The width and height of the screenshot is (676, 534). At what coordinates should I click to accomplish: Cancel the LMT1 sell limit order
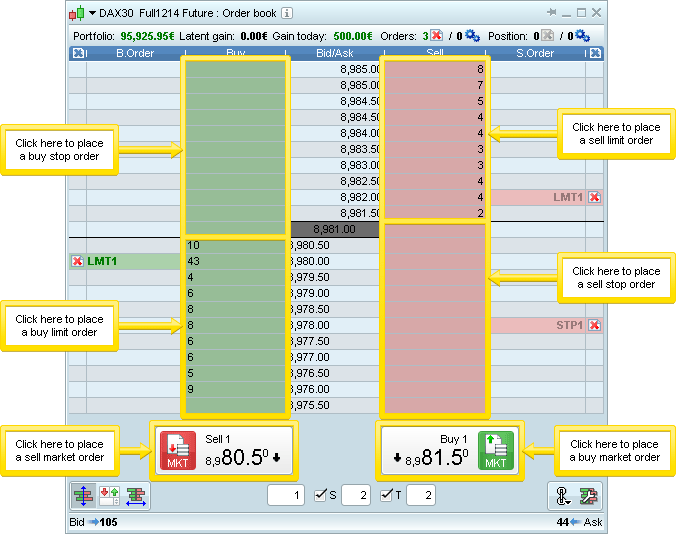click(594, 197)
